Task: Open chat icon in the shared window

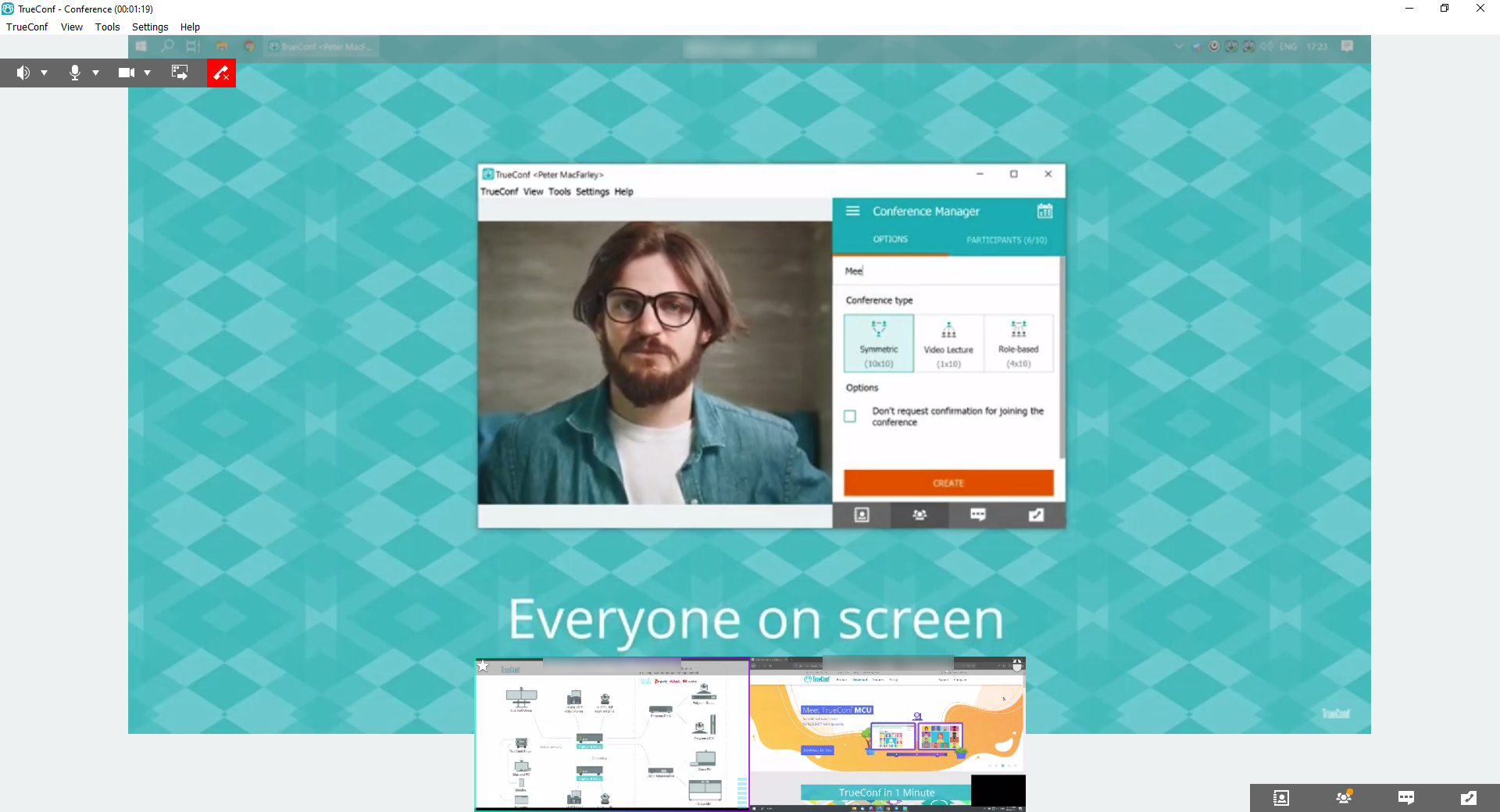Action: pyautogui.click(x=978, y=515)
